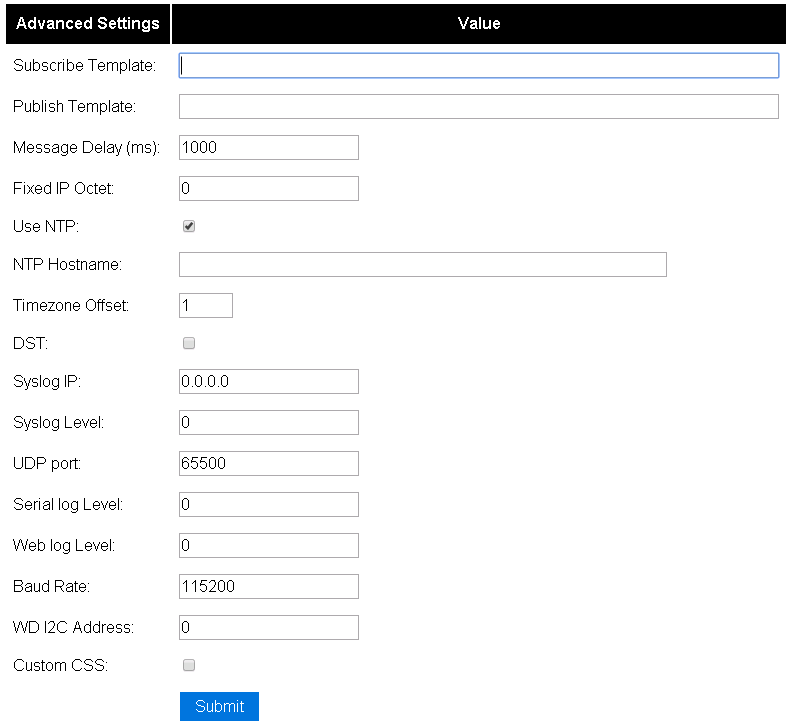Viewport: 792px width, 728px height.
Task: Tick the Custom CSS checkbox
Action: 189,665
